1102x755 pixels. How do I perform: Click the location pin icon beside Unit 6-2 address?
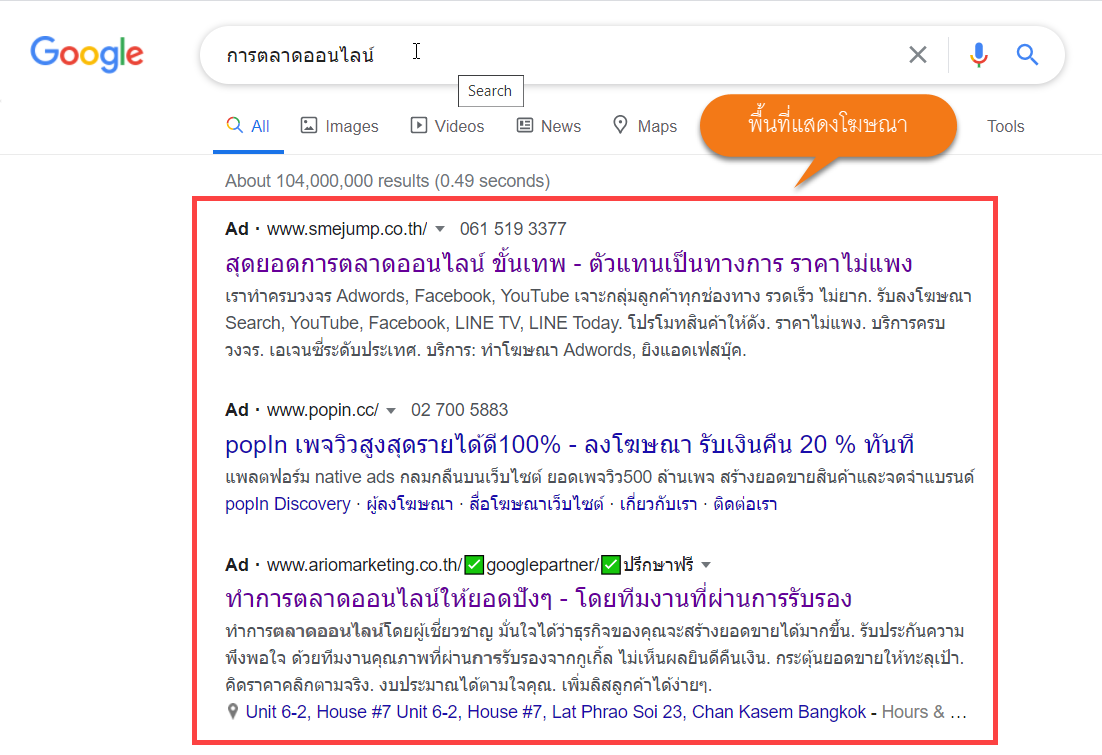[233, 712]
